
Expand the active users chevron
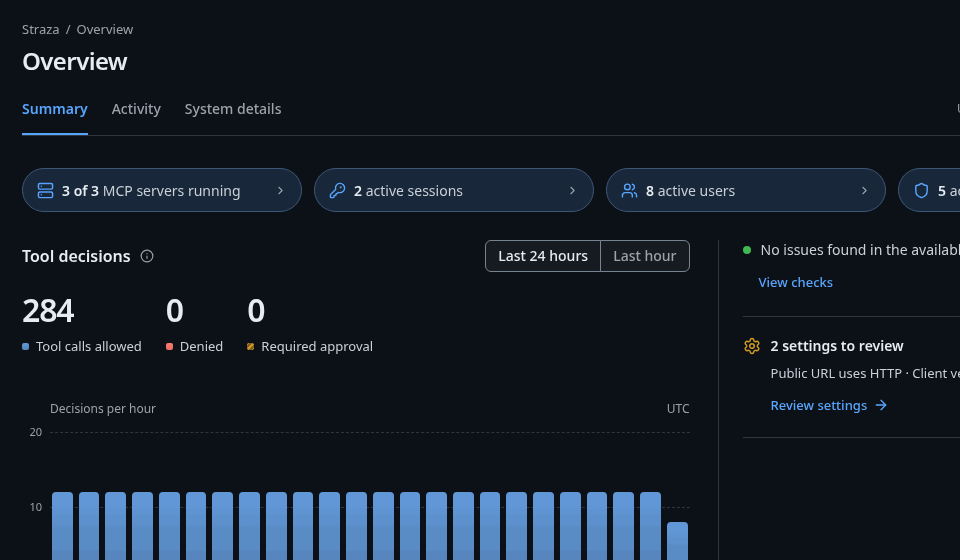click(864, 190)
